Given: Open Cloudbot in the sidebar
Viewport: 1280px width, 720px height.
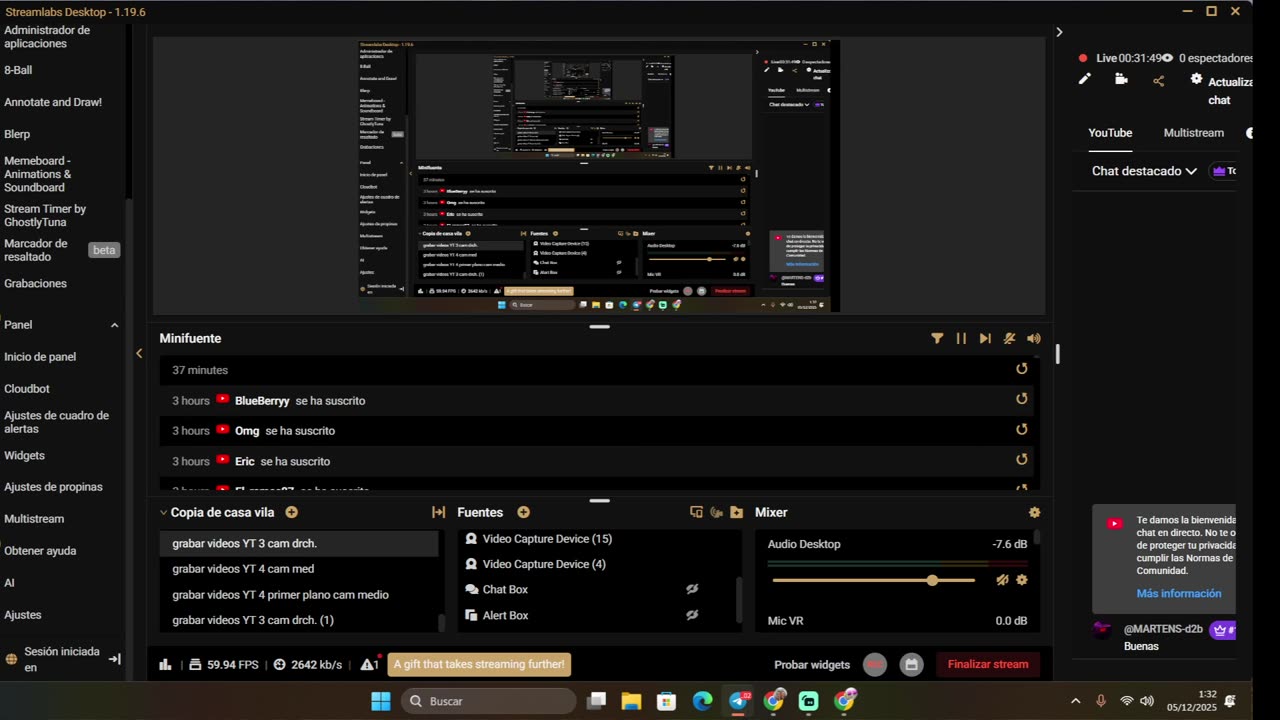Looking at the screenshot, I should click(x=27, y=389).
